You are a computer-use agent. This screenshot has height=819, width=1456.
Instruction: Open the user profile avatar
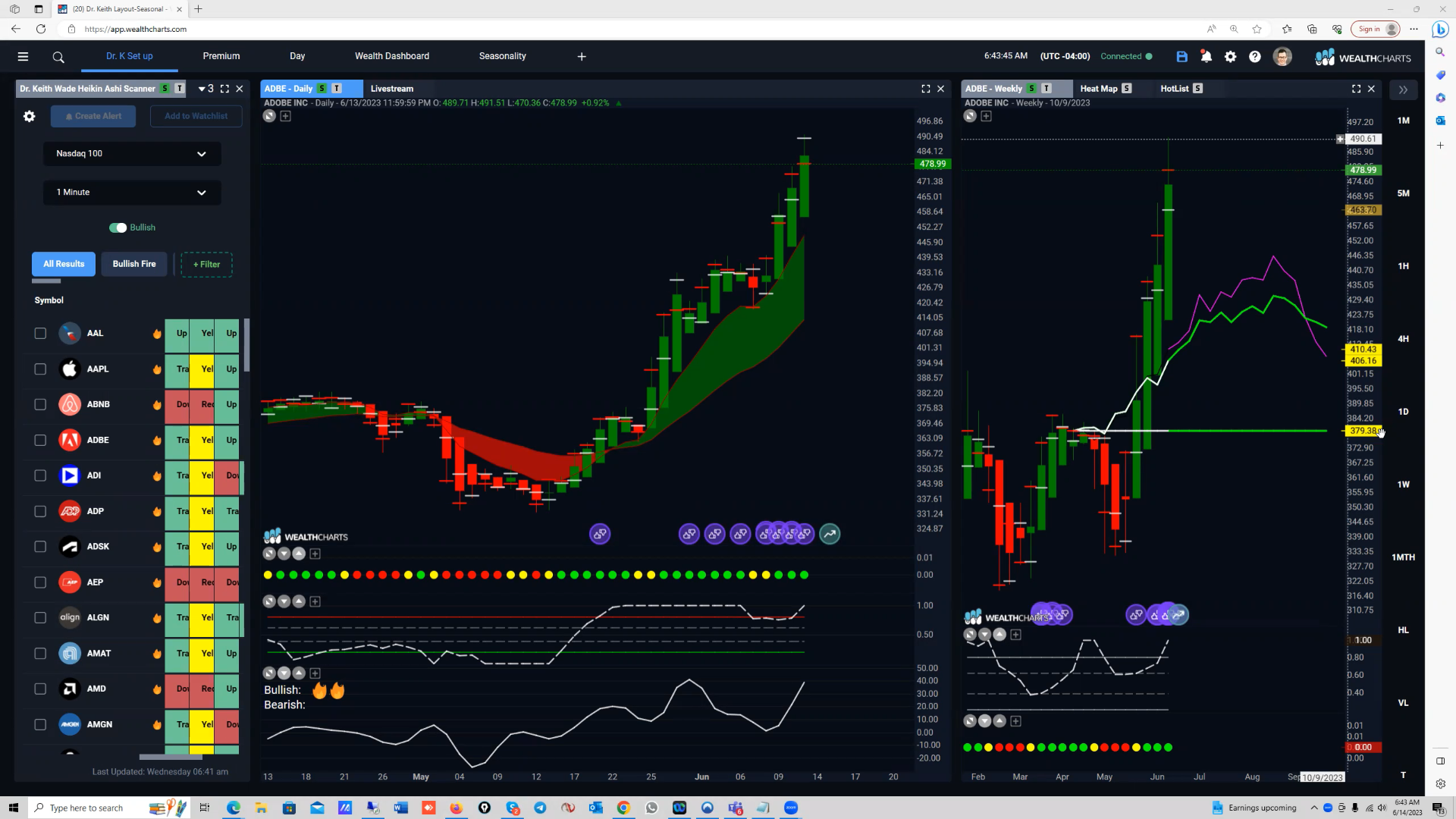1282,56
